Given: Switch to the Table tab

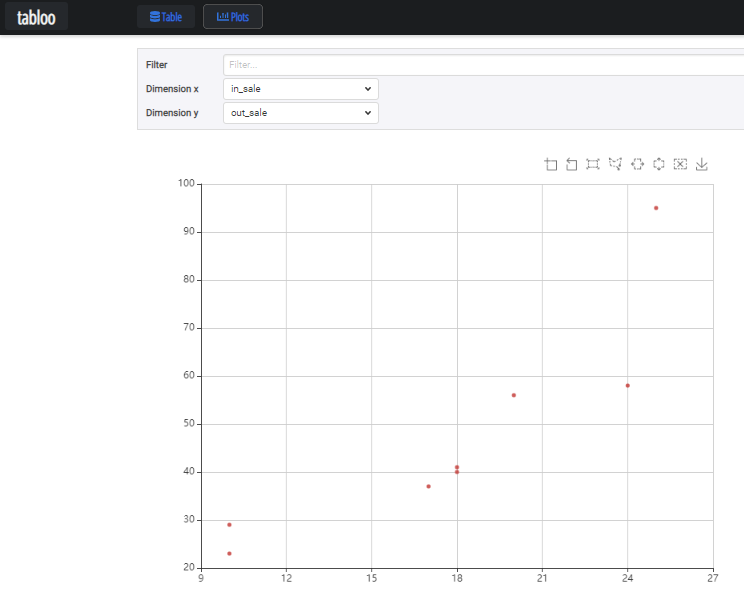Looking at the screenshot, I should [x=166, y=17].
